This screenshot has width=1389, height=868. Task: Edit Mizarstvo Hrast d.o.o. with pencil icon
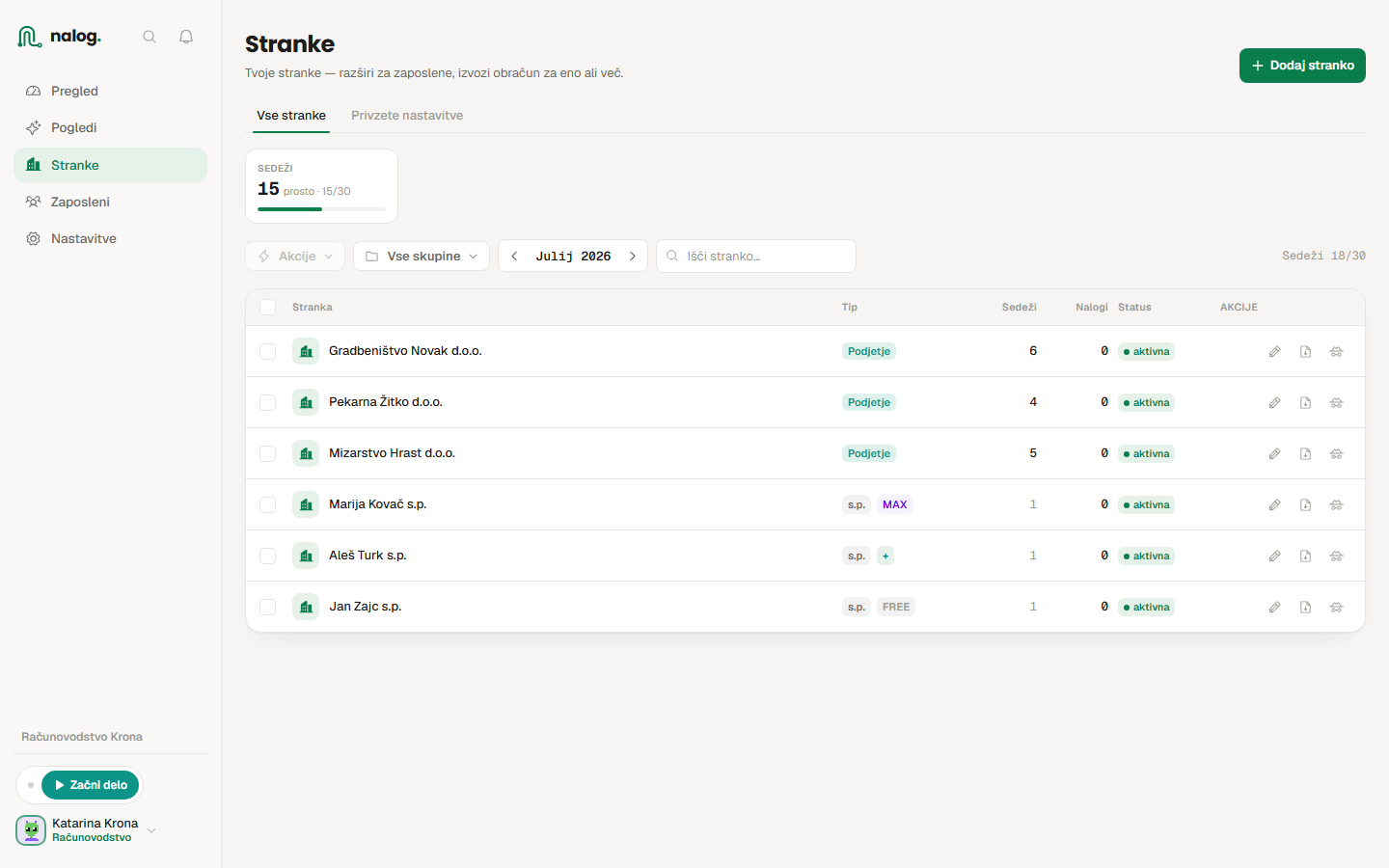[1274, 454]
